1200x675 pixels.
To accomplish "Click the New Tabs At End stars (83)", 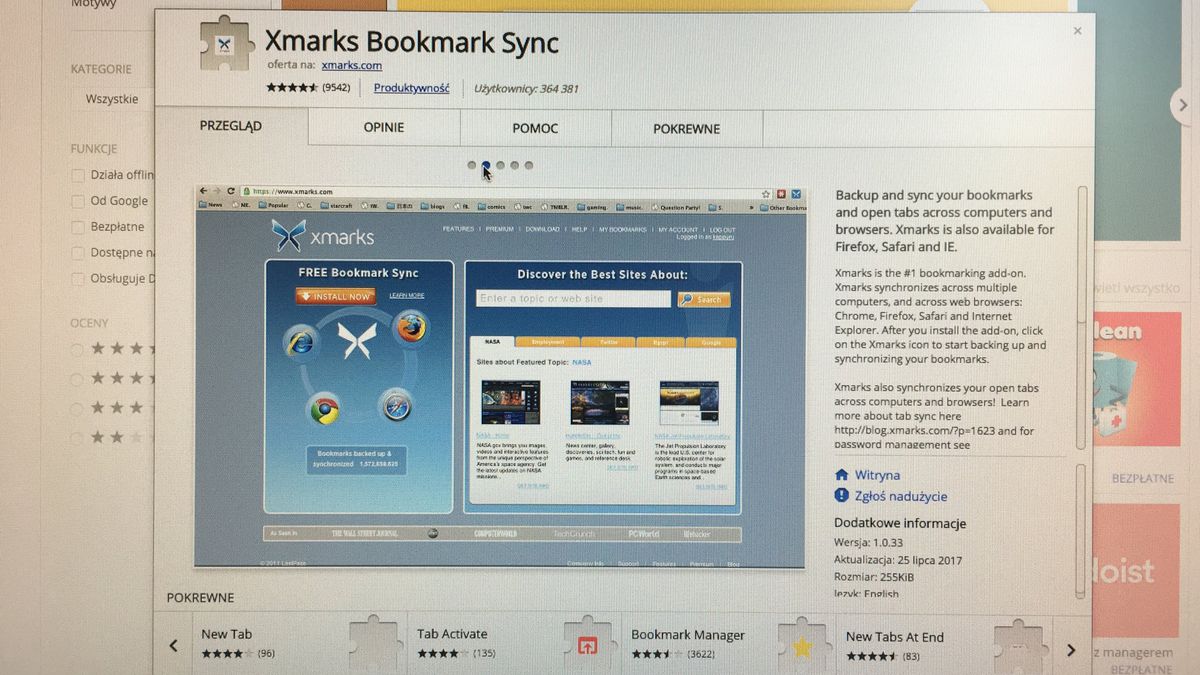I will click(871, 657).
